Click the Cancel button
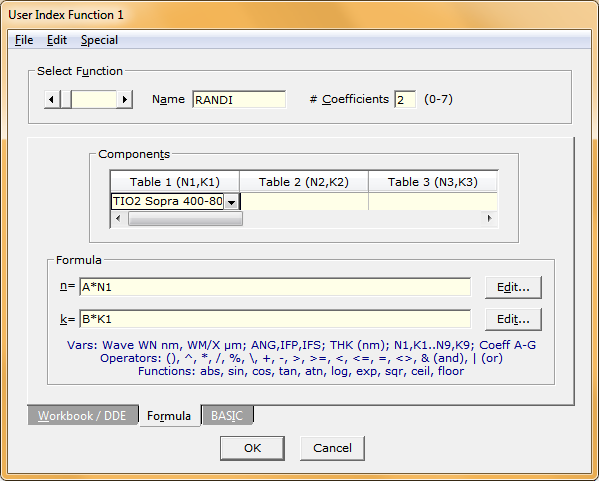599x481 pixels. pos(332,448)
